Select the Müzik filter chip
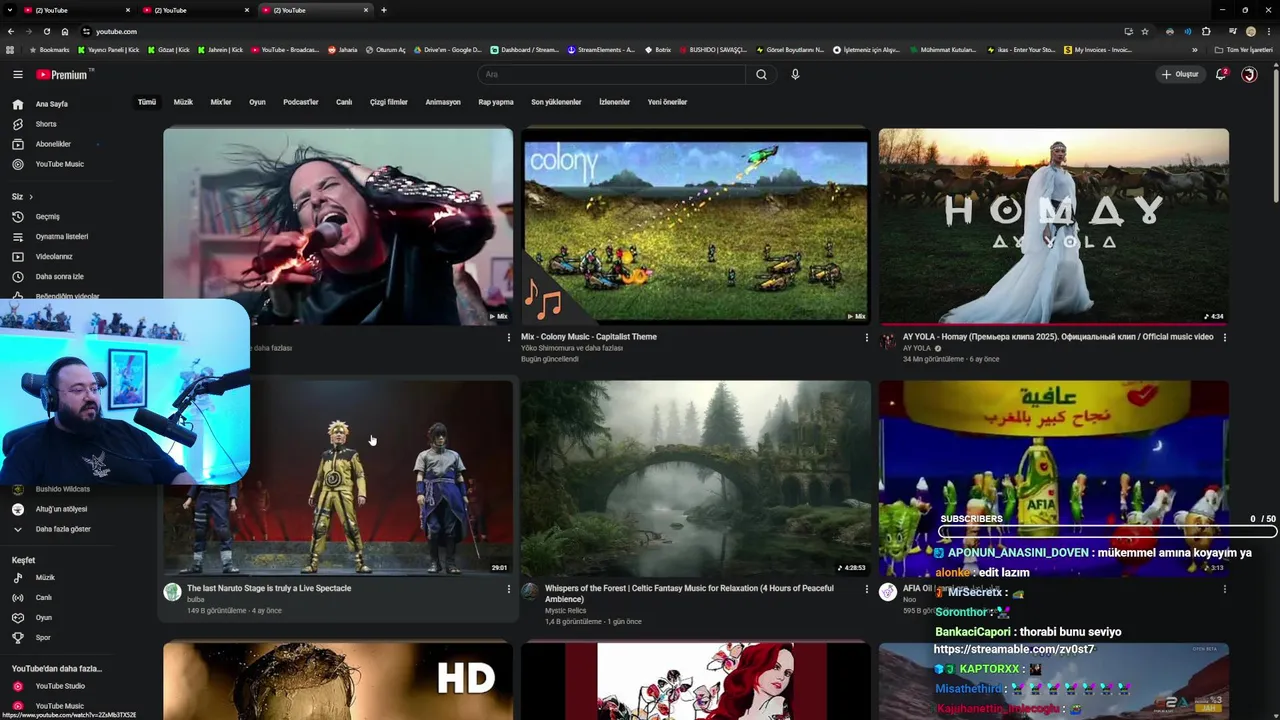Viewport: 1280px width, 720px height. 183,102
